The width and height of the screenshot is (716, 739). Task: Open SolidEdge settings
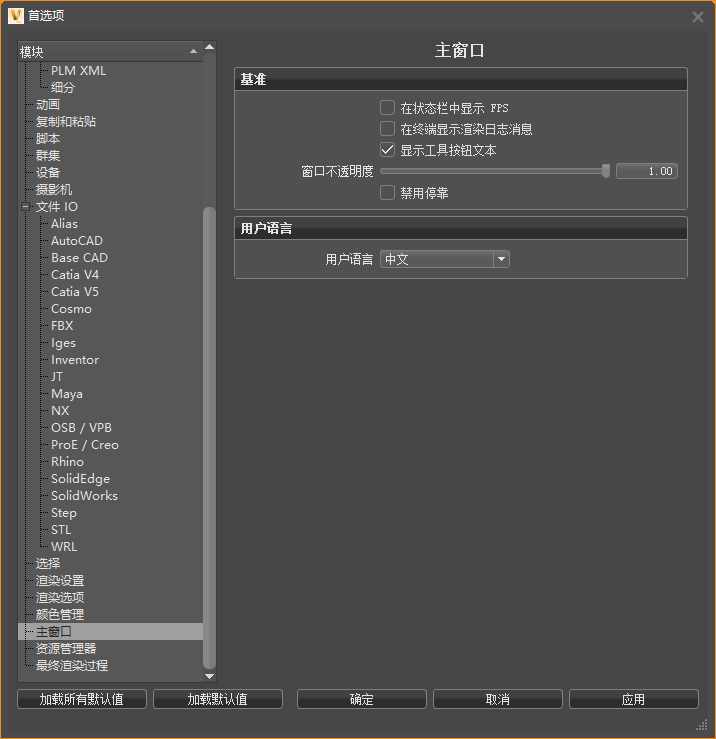[80, 478]
